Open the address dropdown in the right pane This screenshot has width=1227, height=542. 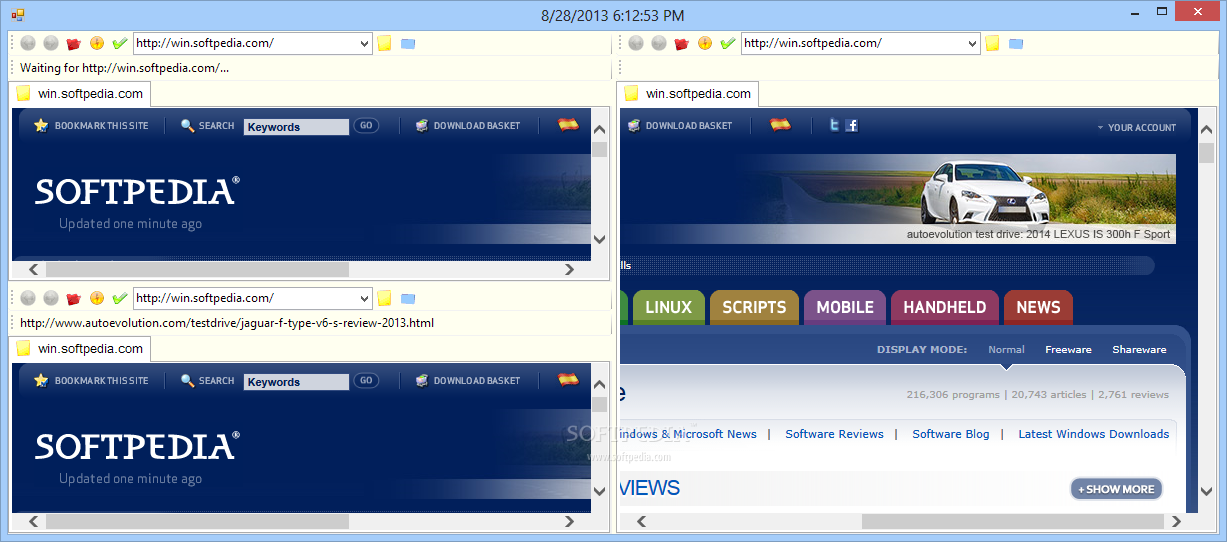[x=972, y=43]
